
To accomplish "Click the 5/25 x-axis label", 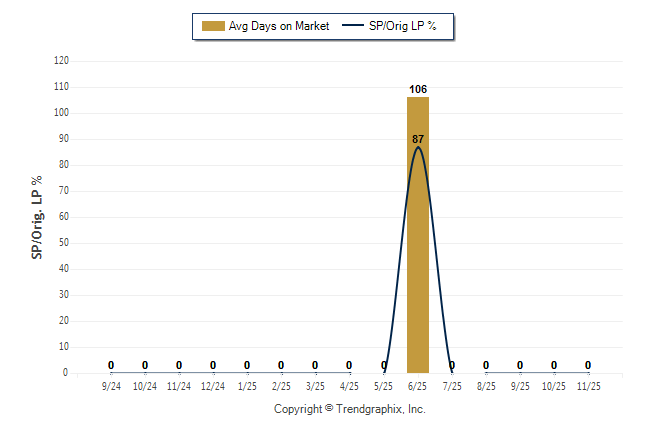I will [x=384, y=385].
